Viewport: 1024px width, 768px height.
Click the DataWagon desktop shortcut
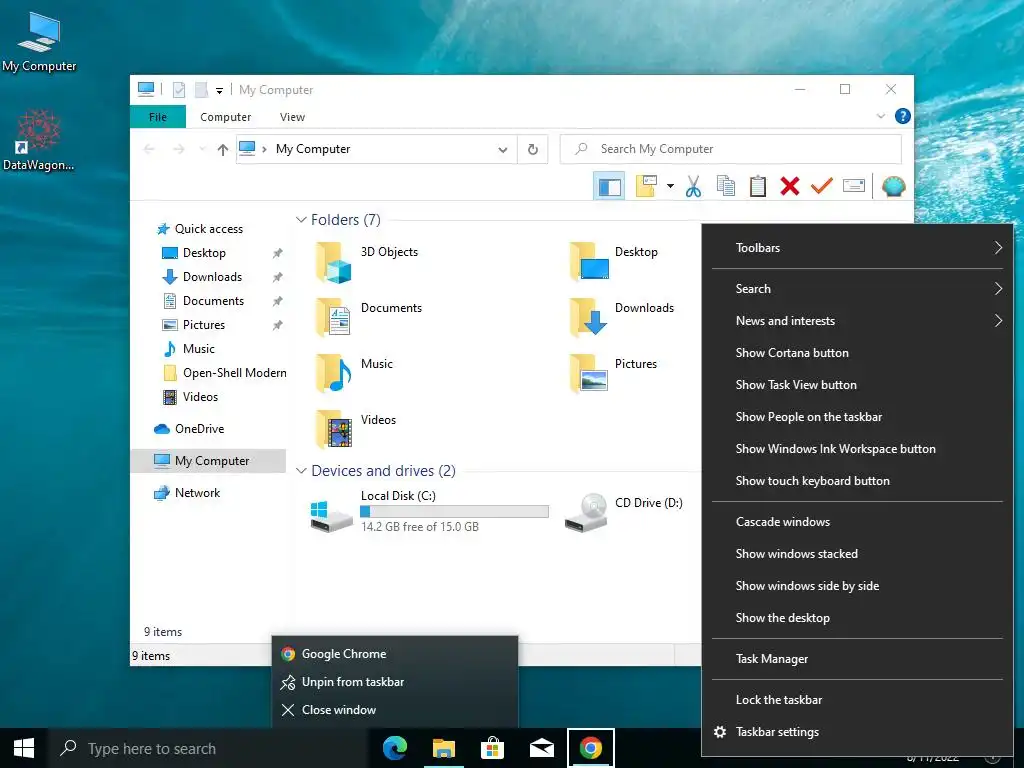[x=39, y=140]
